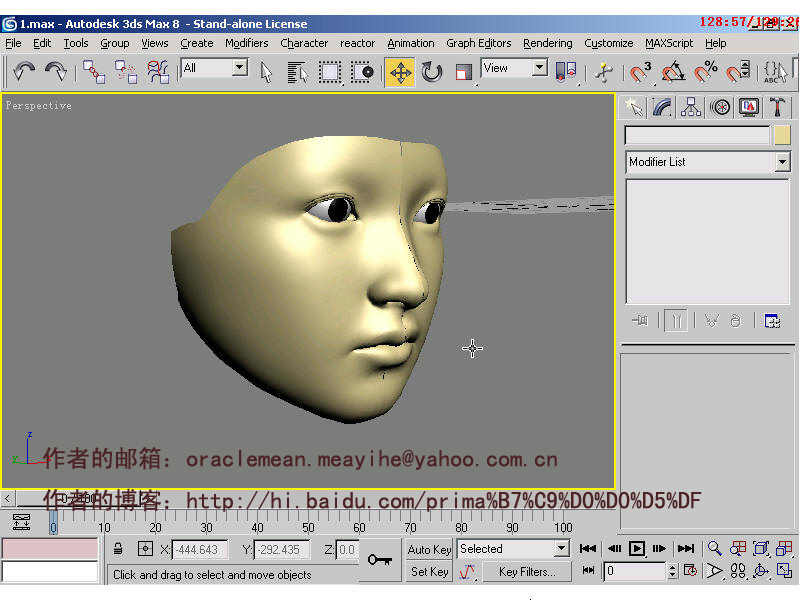Click the object name input field

click(697, 136)
